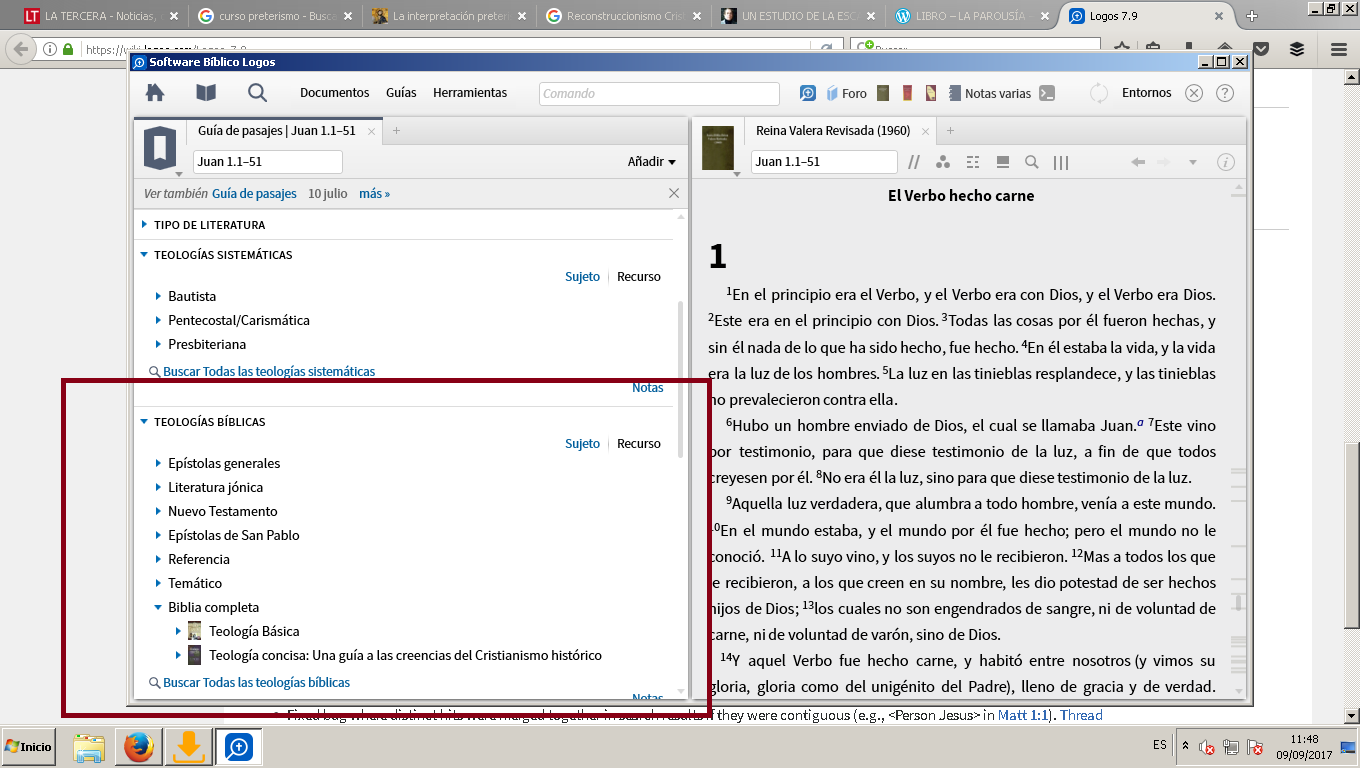Screen dimensions: 1360x768
Task: Open the green book shortcut in toolbar
Action: pyautogui.click(x=883, y=93)
